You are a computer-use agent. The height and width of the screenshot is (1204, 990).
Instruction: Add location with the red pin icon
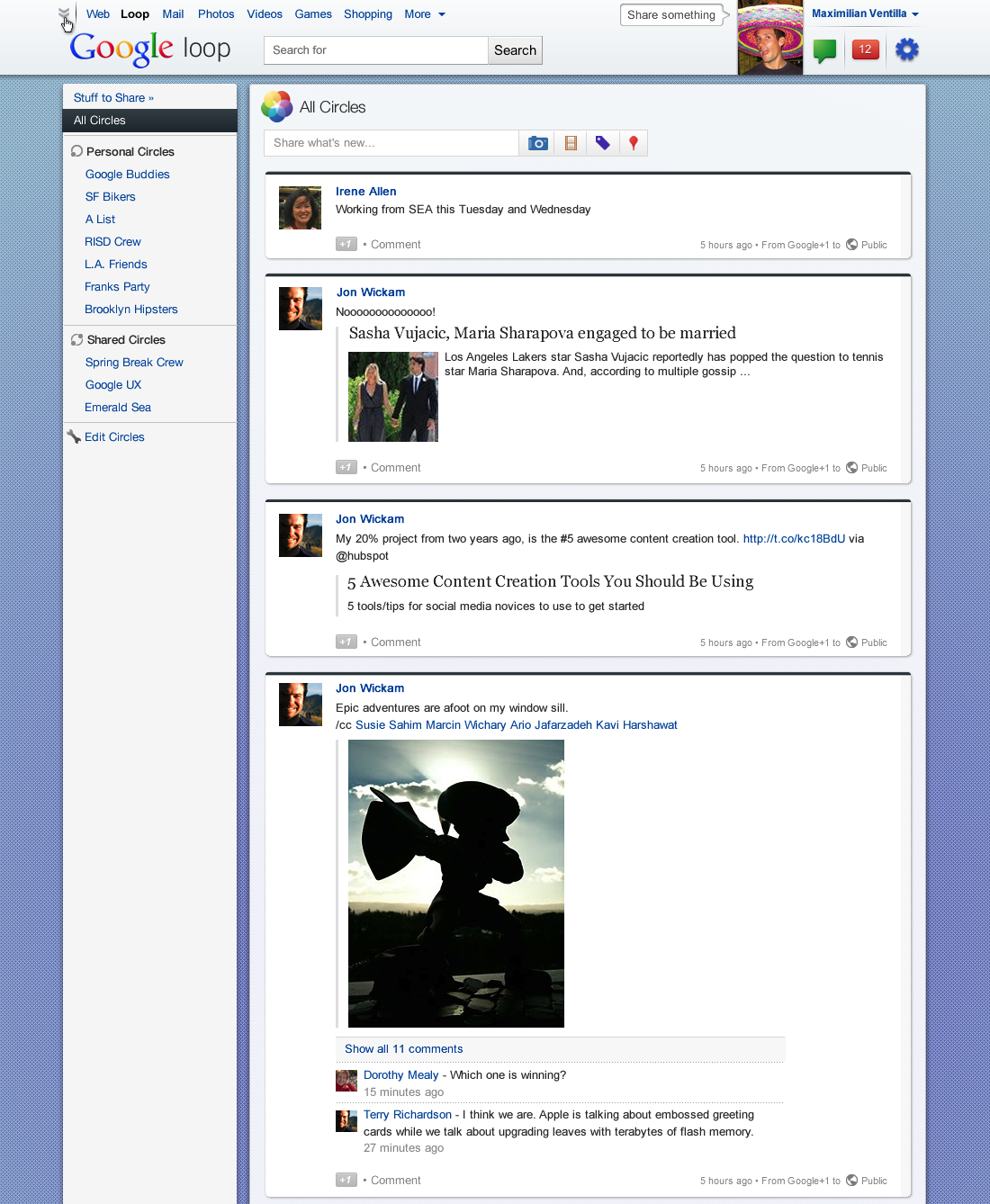634,143
